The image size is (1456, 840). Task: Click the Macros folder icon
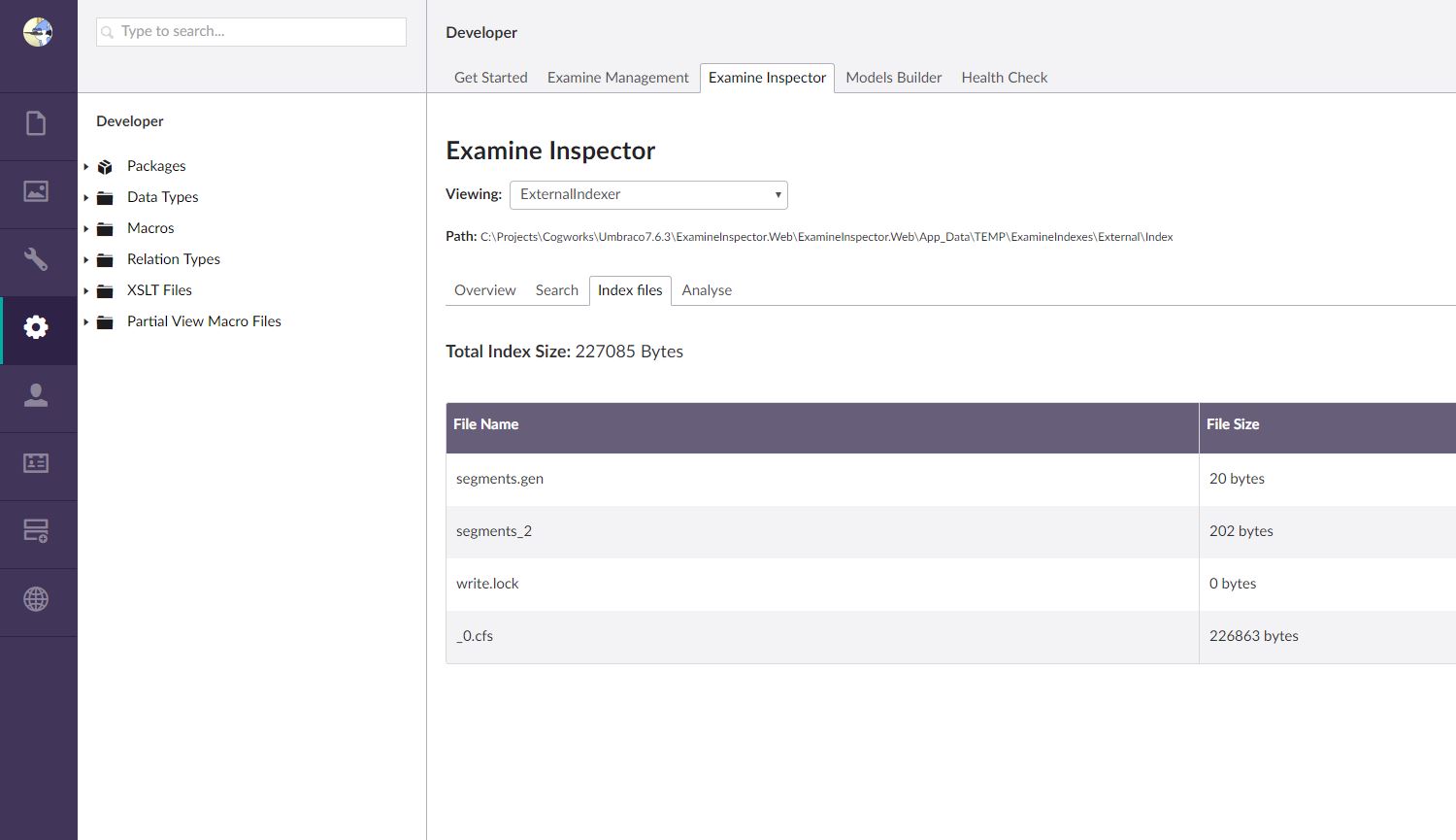coord(105,229)
